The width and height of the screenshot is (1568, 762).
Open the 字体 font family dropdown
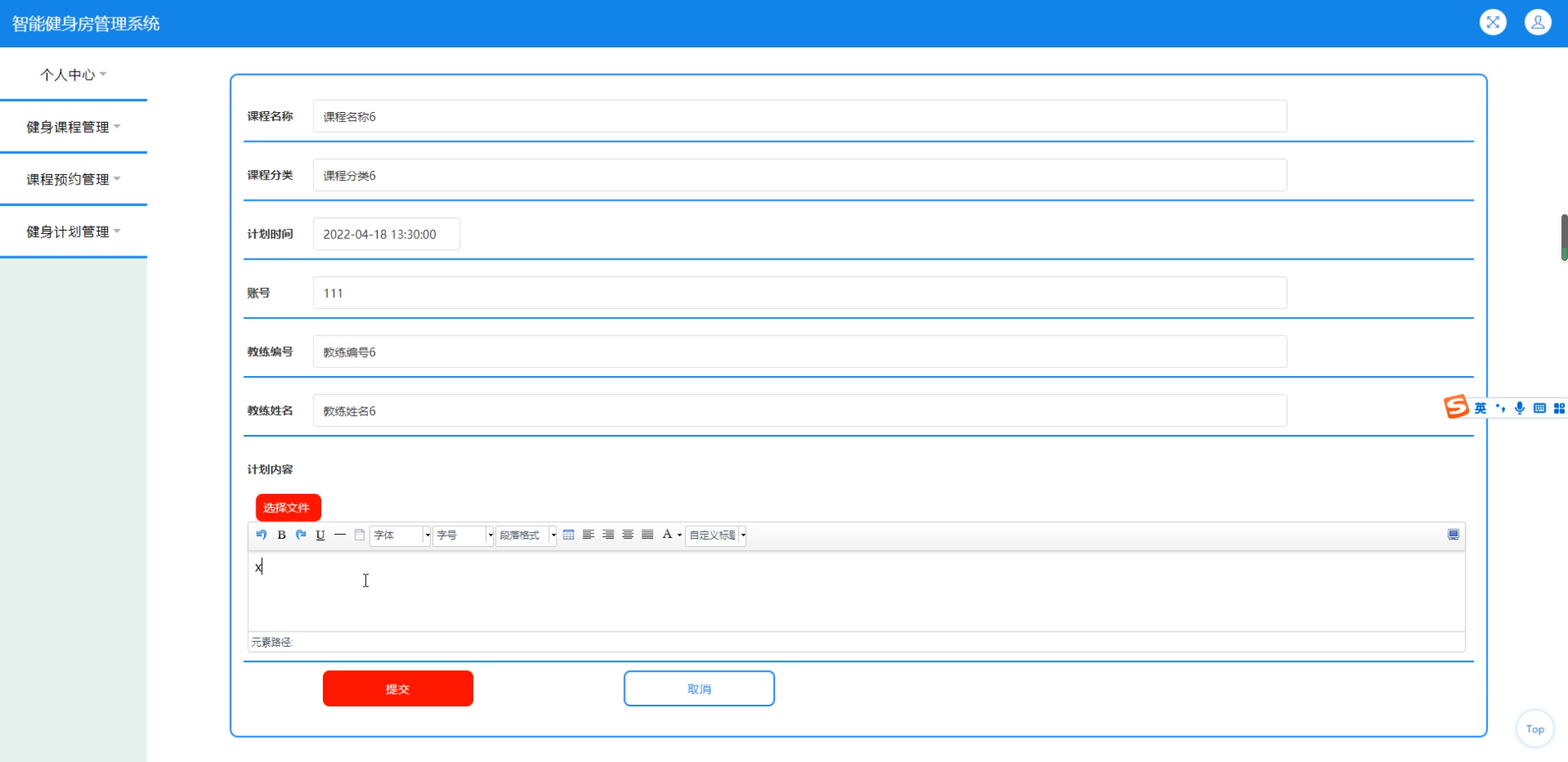tap(401, 535)
